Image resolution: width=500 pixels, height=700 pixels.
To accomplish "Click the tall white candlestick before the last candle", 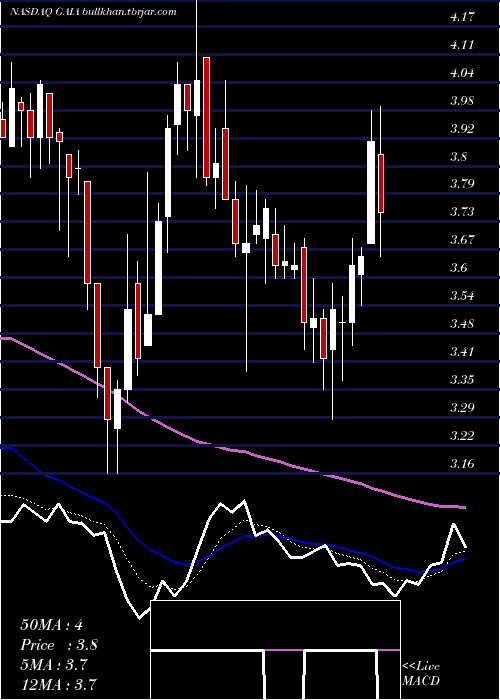I will pos(371,192).
